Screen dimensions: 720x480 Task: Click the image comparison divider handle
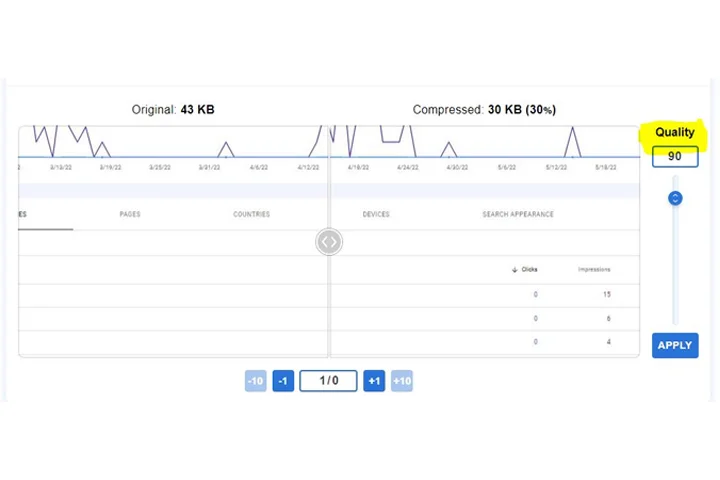click(329, 242)
